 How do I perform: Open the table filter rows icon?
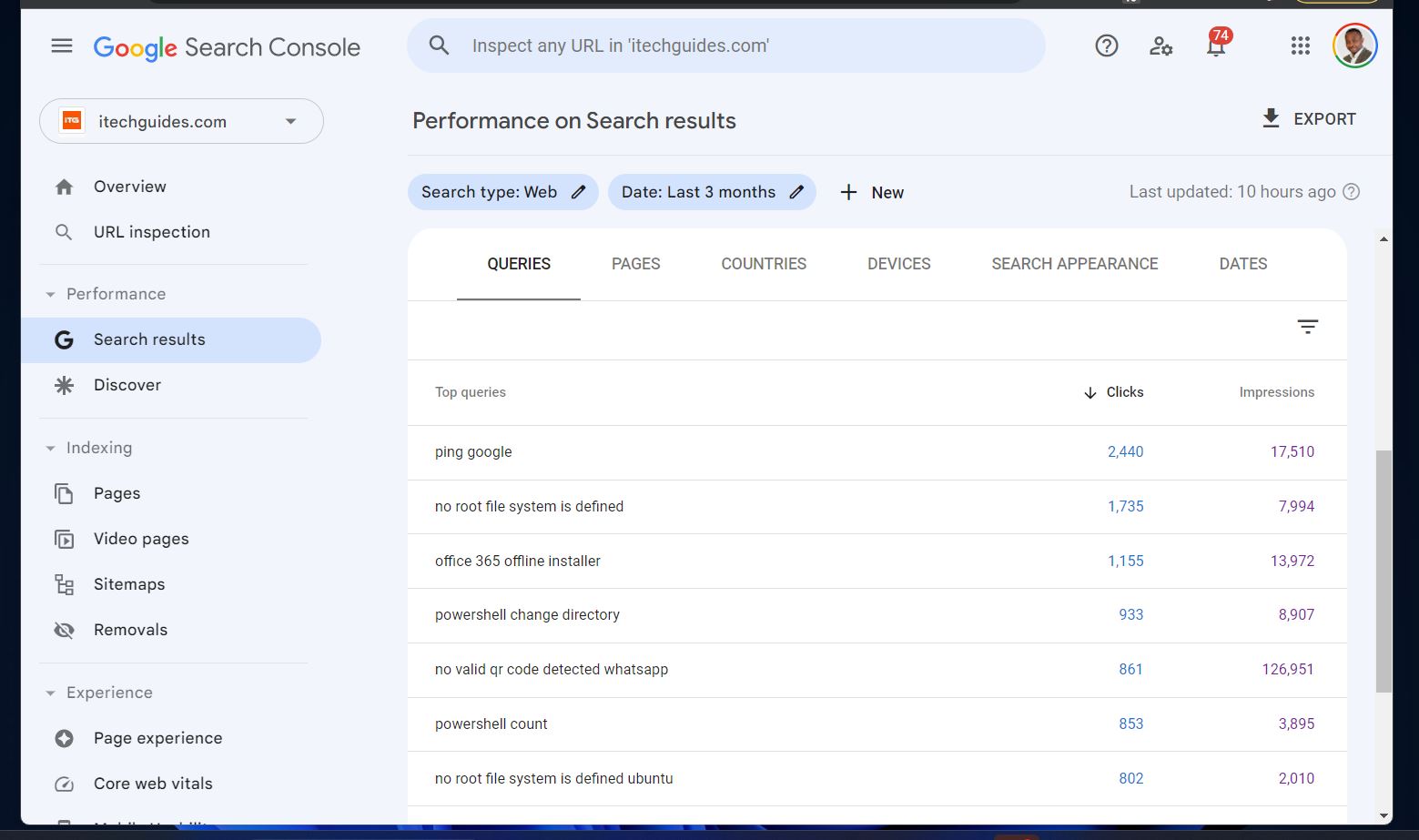tap(1308, 327)
